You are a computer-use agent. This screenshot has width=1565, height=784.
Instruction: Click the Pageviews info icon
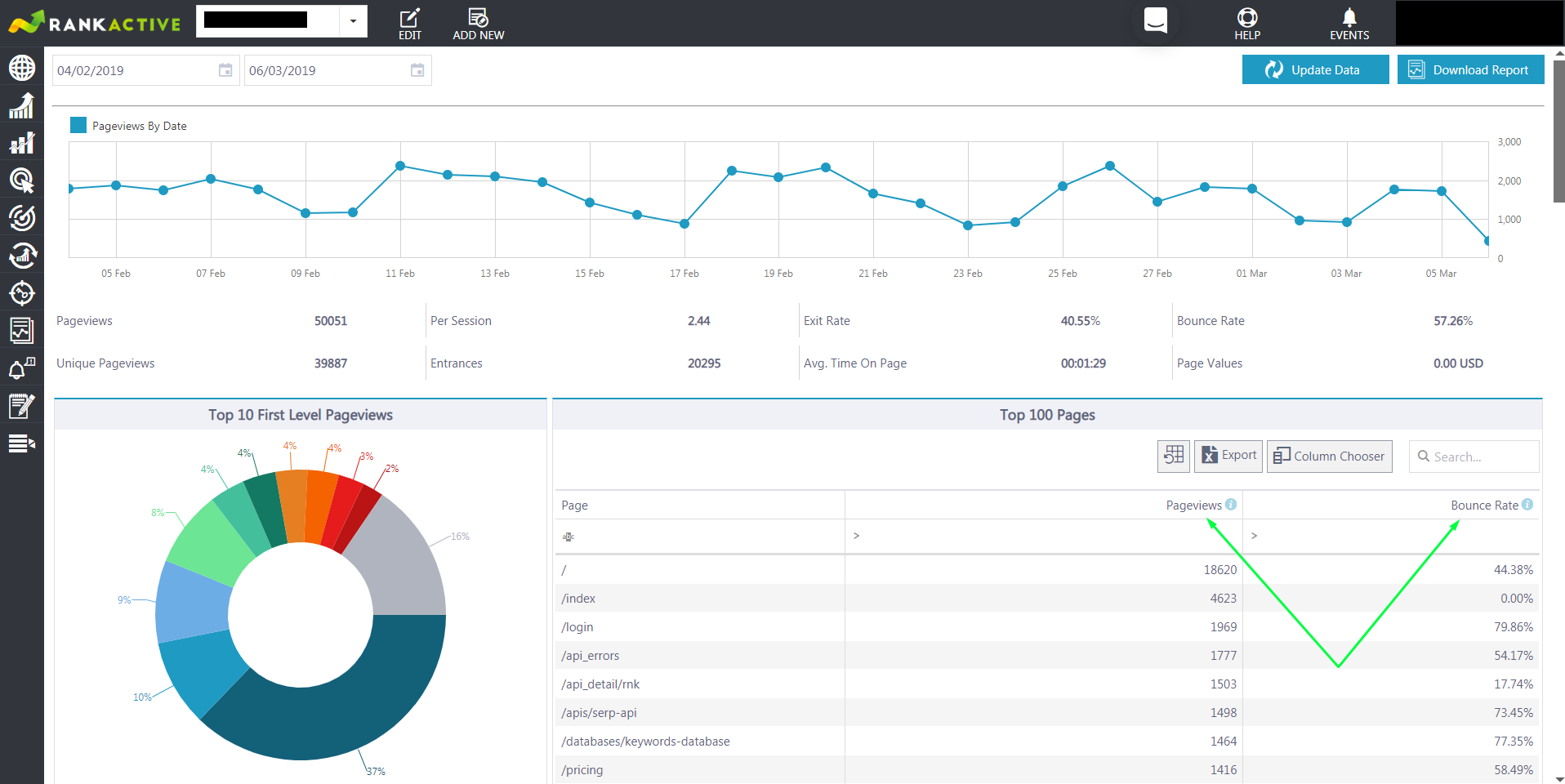(1231, 505)
